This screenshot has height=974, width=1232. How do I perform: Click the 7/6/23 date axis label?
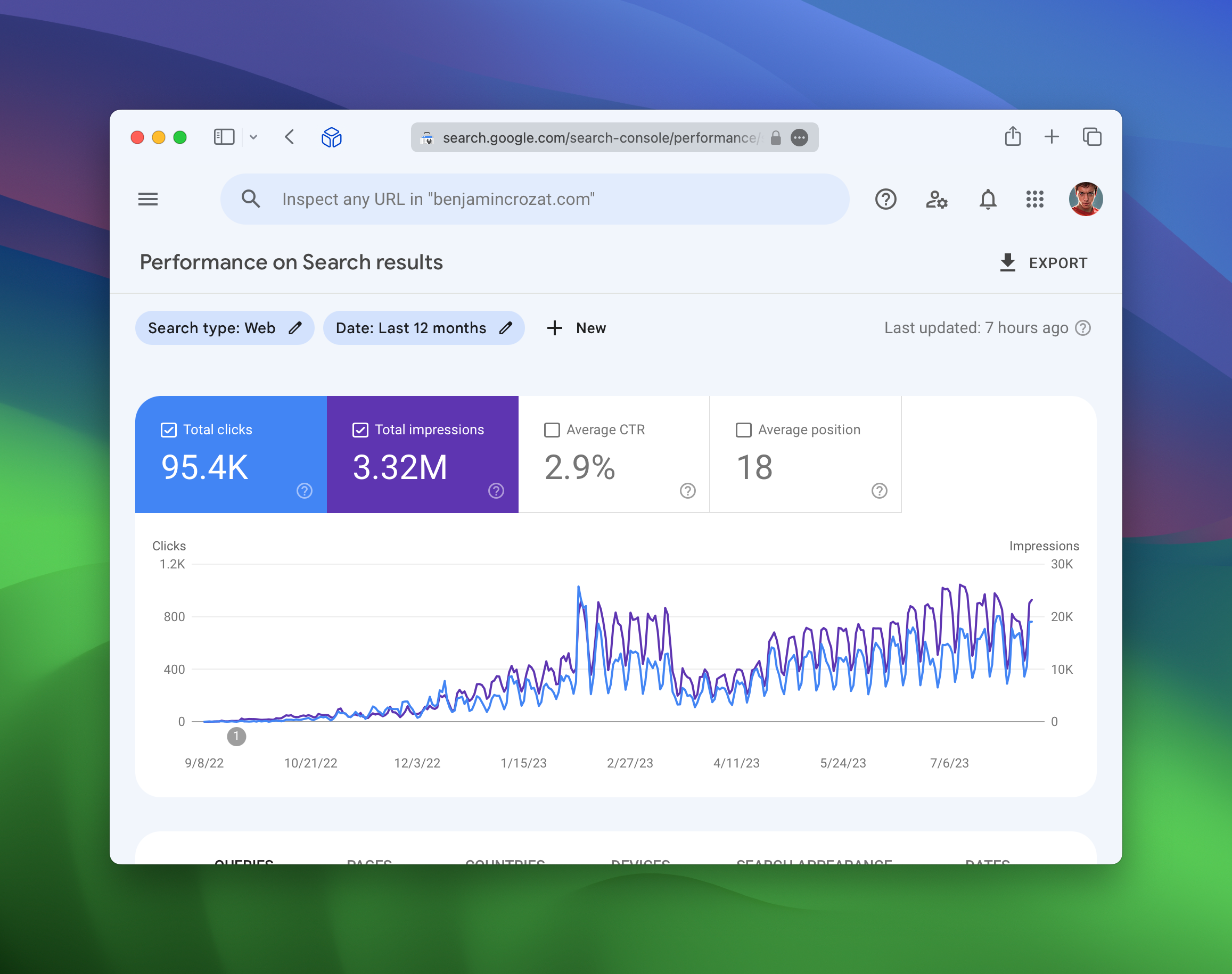tap(950, 763)
